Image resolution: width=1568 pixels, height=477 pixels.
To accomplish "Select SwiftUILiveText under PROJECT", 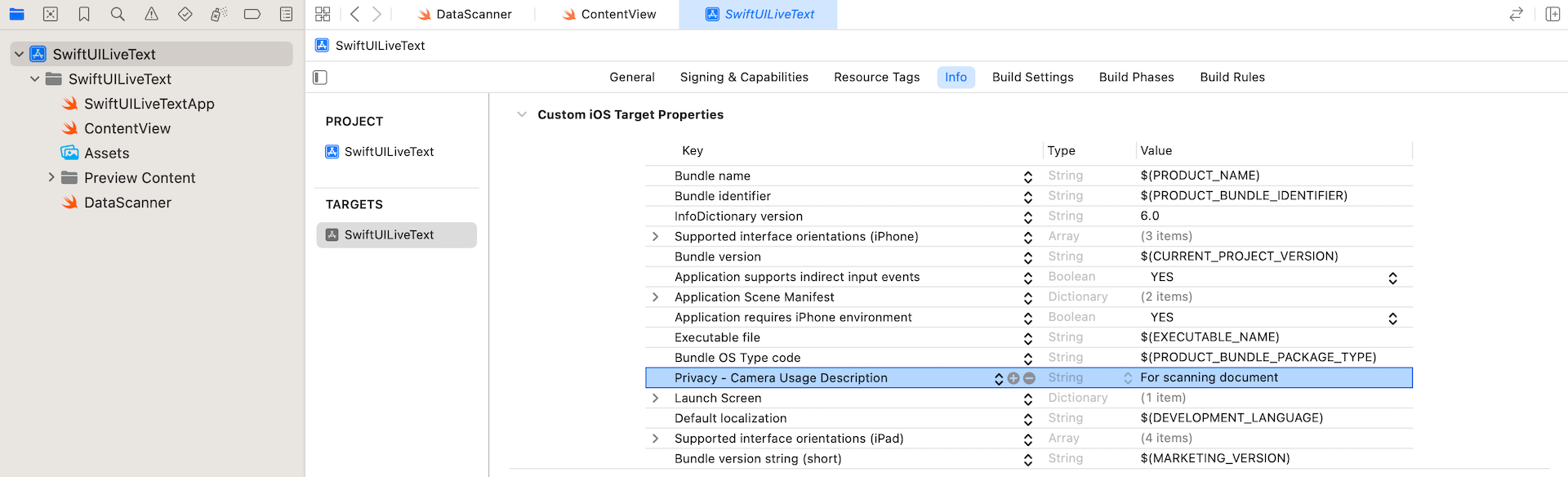I will 389,152.
